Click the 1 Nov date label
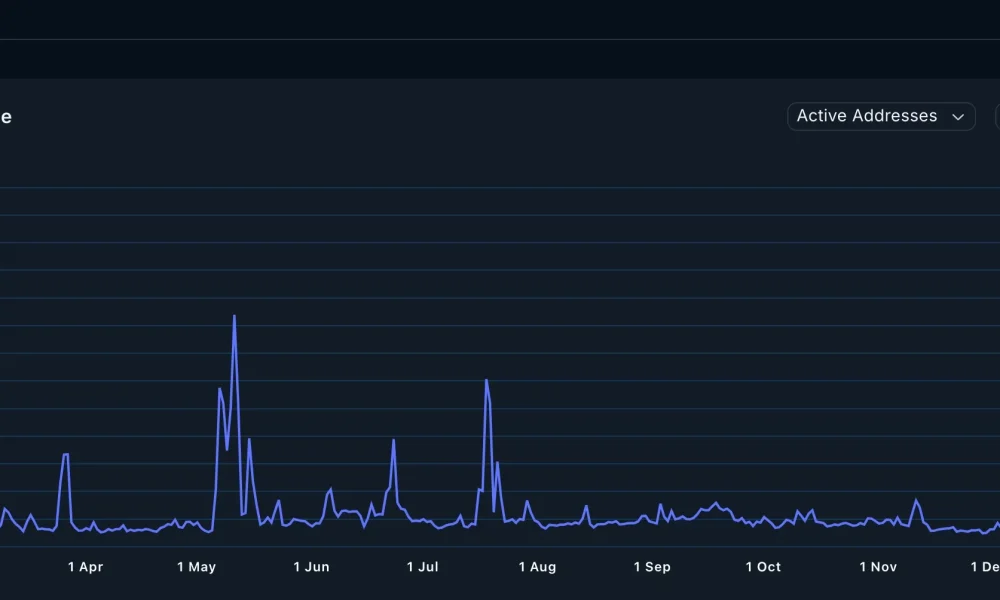Viewport: 1000px width, 600px height. [878, 567]
